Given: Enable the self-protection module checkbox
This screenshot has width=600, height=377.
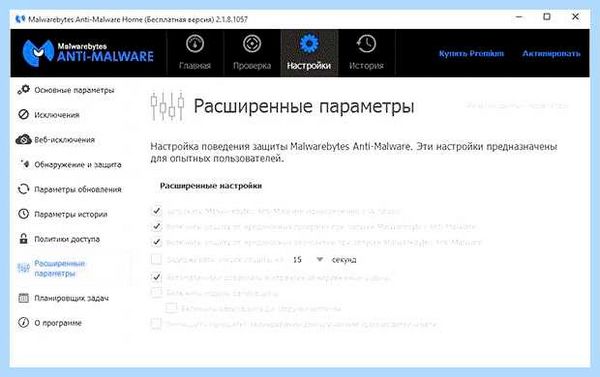Looking at the screenshot, I should tap(156, 292).
